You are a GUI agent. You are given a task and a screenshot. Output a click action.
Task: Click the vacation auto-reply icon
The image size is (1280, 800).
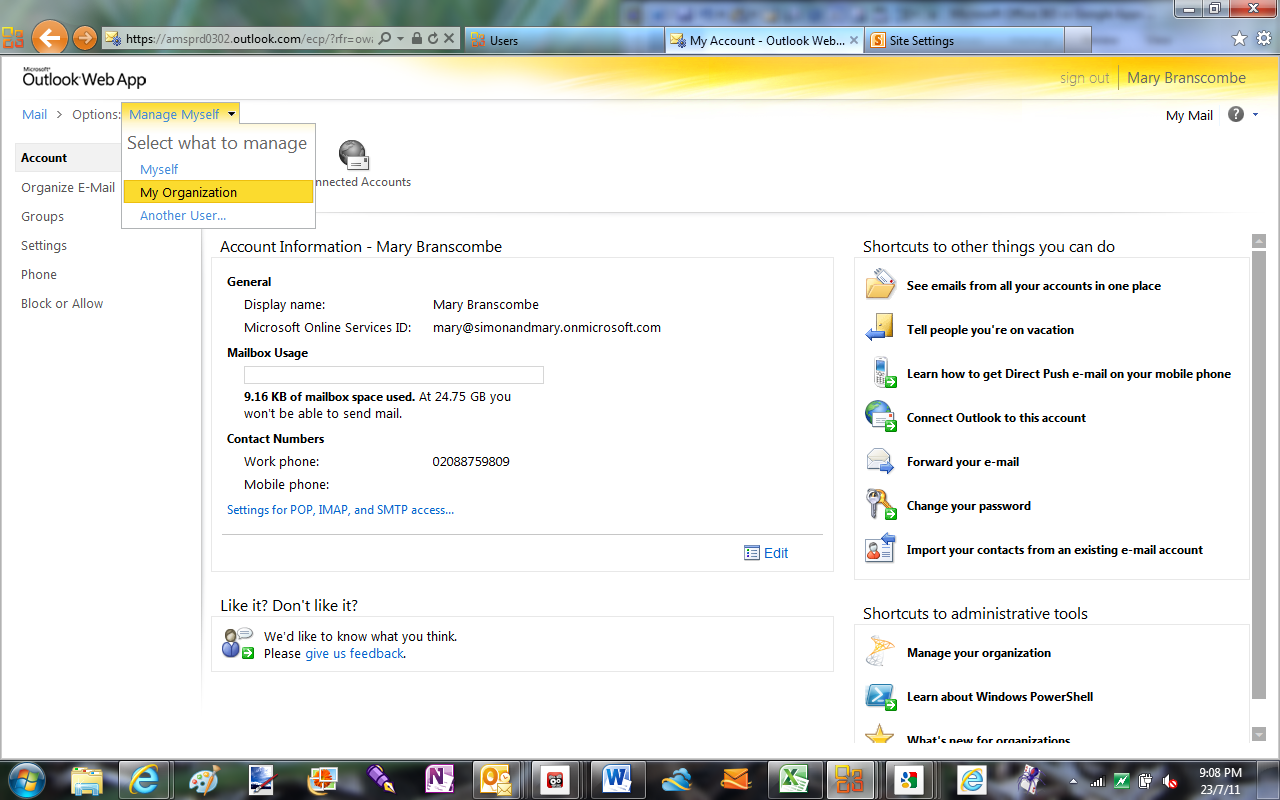point(880,329)
